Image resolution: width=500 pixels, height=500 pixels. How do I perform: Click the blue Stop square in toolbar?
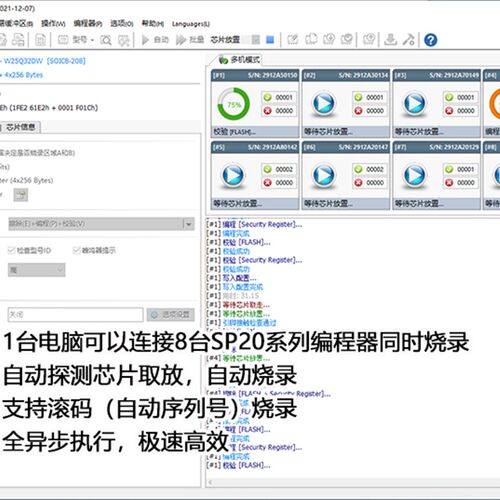click(x=270, y=40)
